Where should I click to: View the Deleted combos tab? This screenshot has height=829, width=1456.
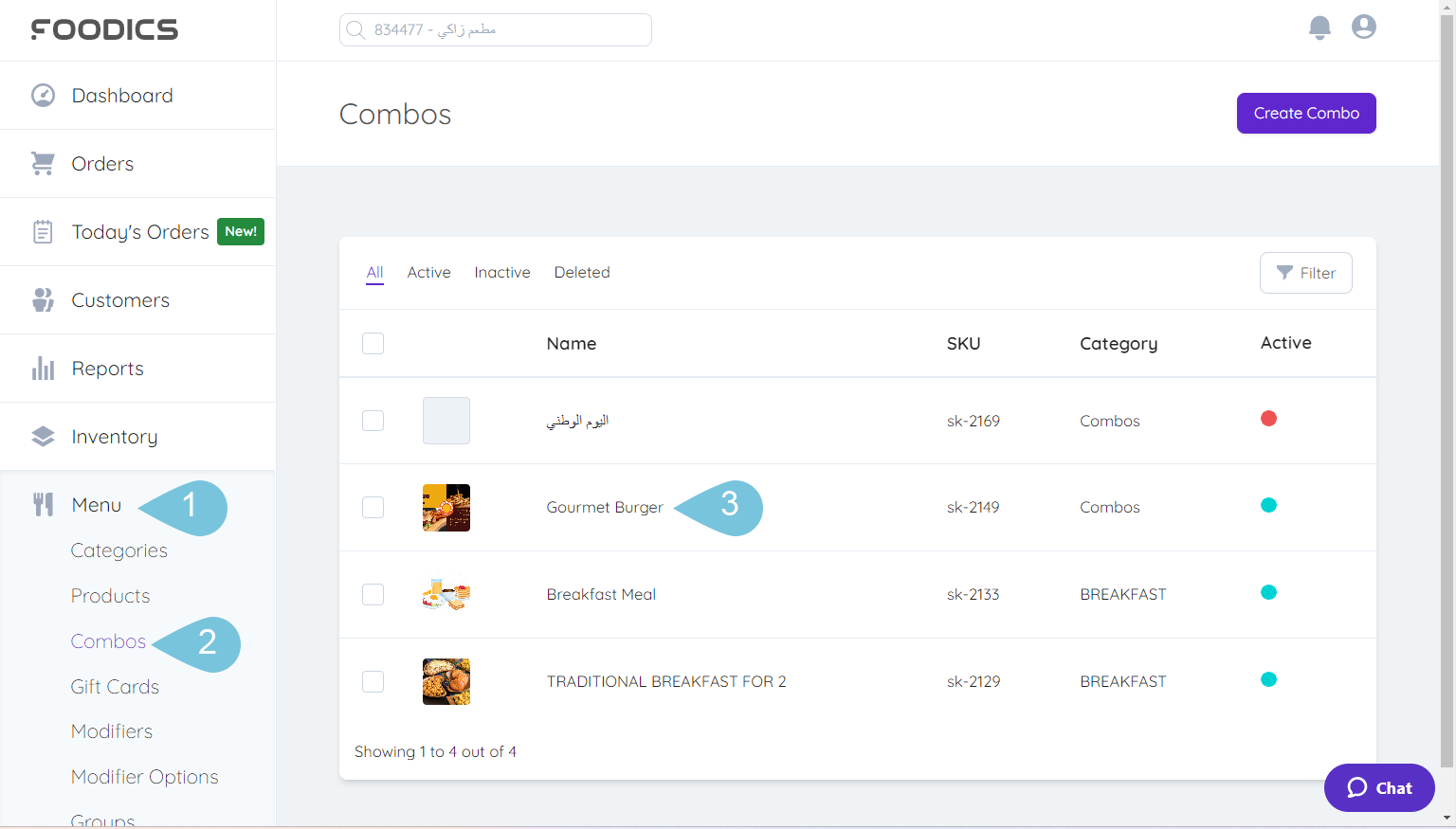(582, 272)
